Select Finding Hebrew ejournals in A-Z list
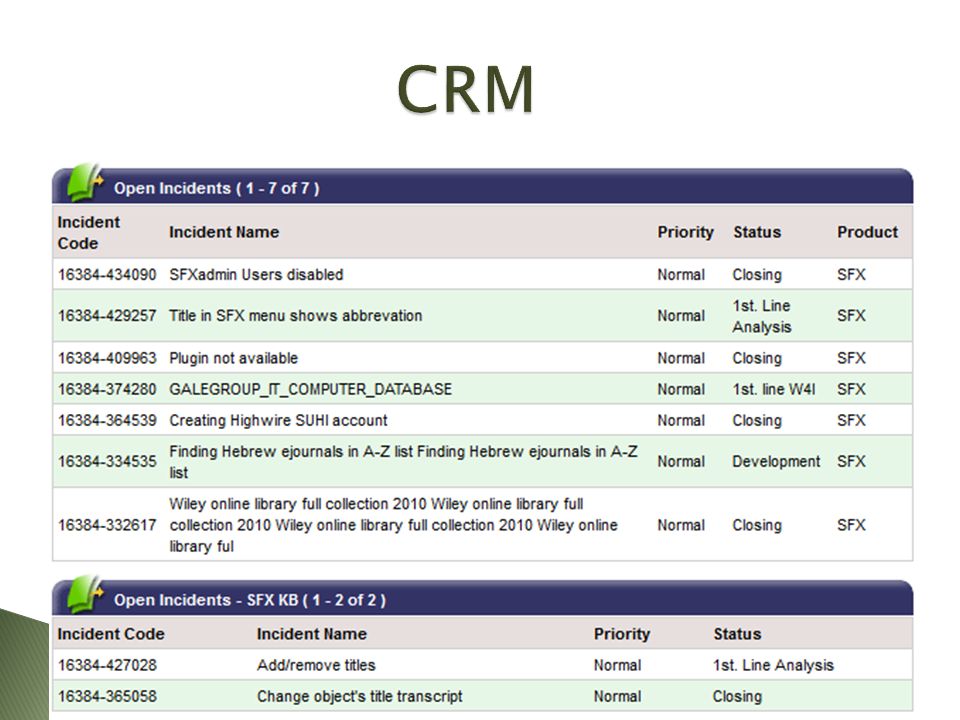960x720 pixels. (x=403, y=462)
